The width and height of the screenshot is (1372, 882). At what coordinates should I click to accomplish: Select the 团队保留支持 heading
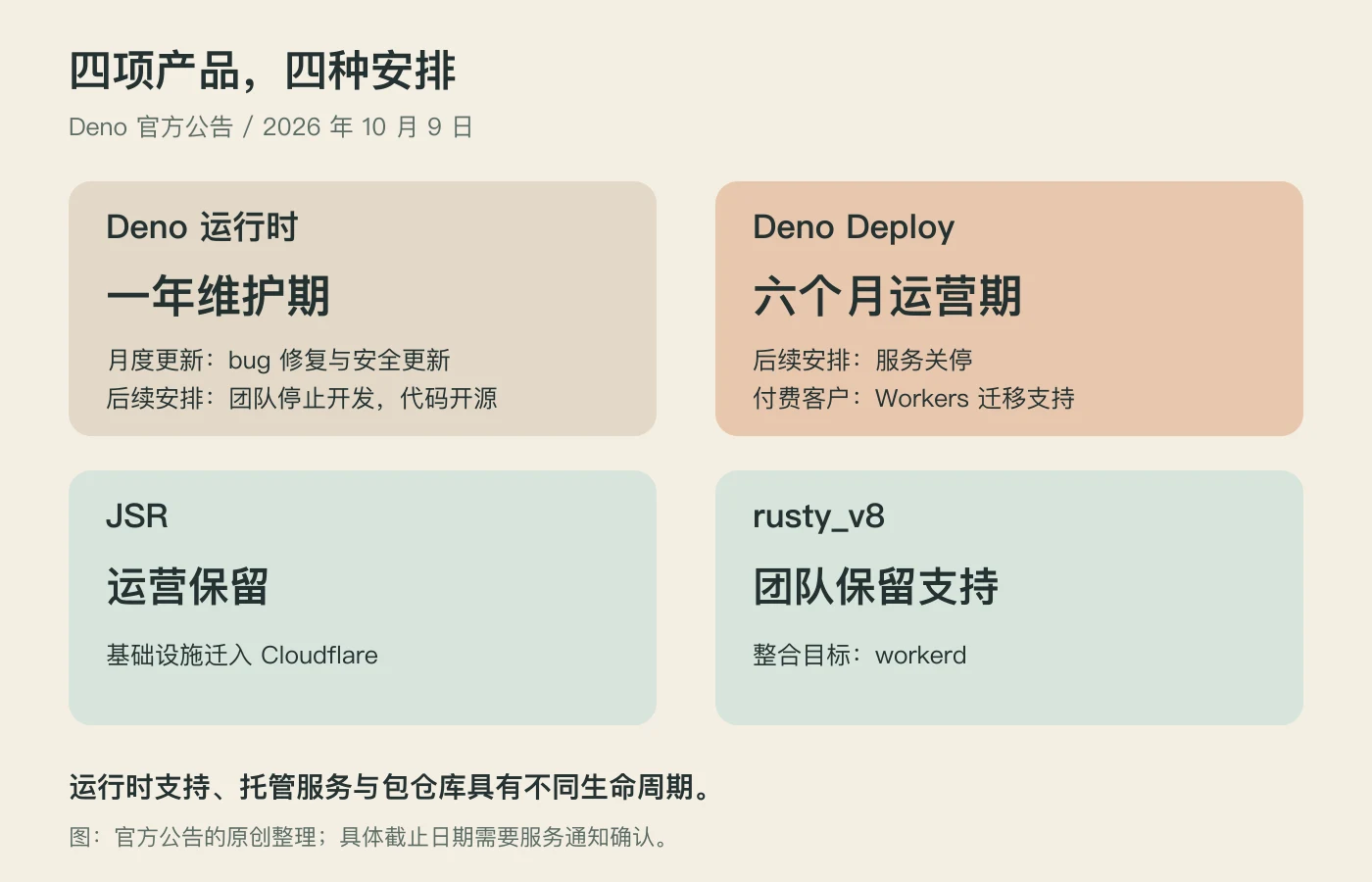click(x=875, y=586)
